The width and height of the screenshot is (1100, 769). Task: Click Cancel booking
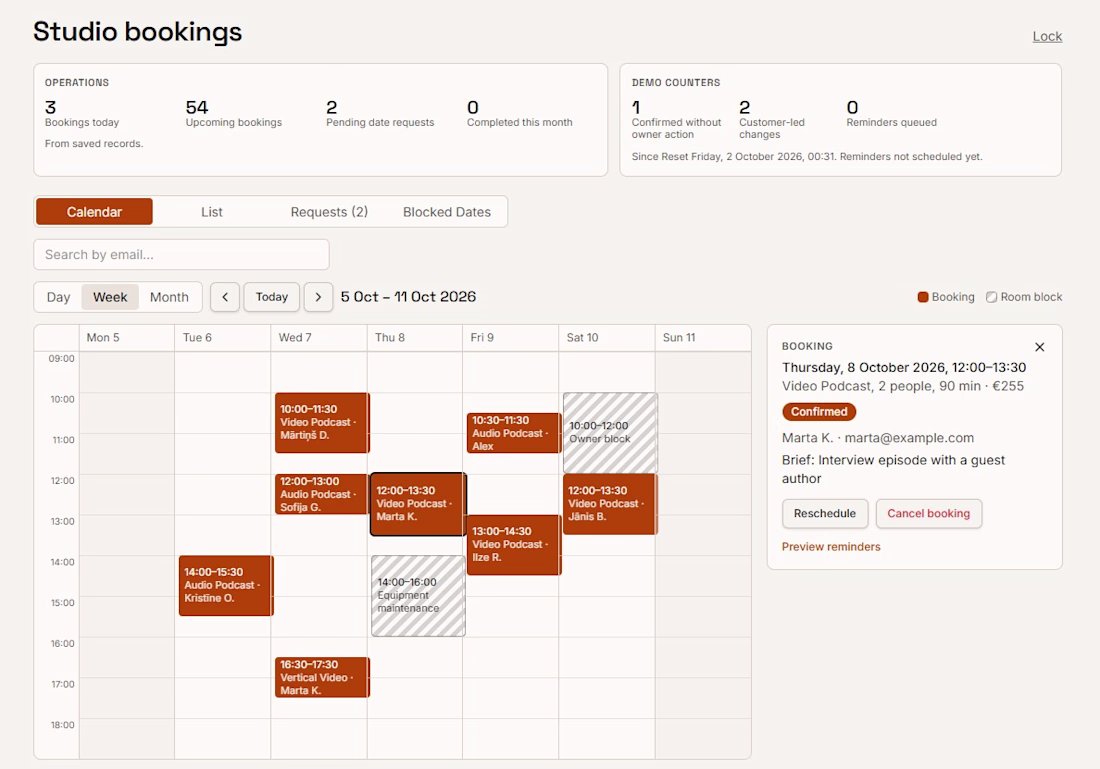point(929,514)
